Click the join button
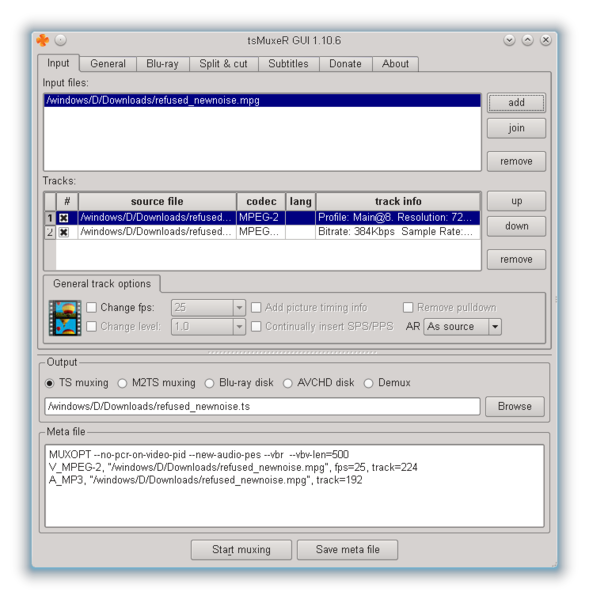The width and height of the screenshot is (589, 599). [x=516, y=128]
